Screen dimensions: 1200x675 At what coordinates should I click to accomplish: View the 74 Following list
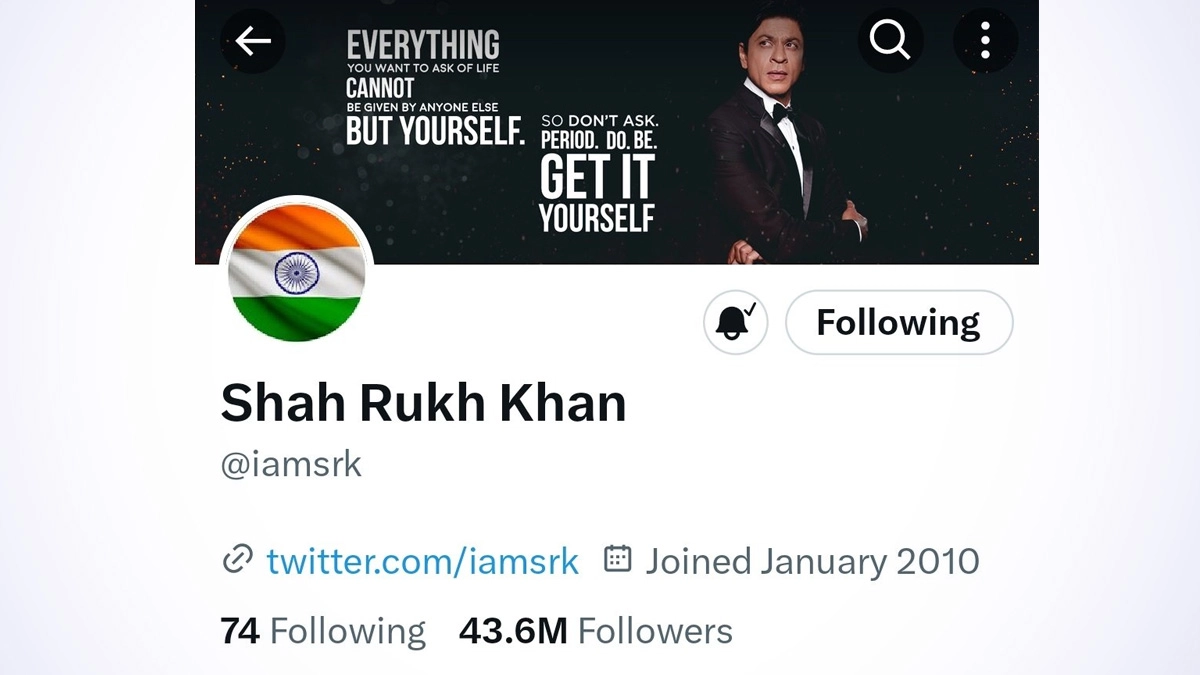(323, 631)
